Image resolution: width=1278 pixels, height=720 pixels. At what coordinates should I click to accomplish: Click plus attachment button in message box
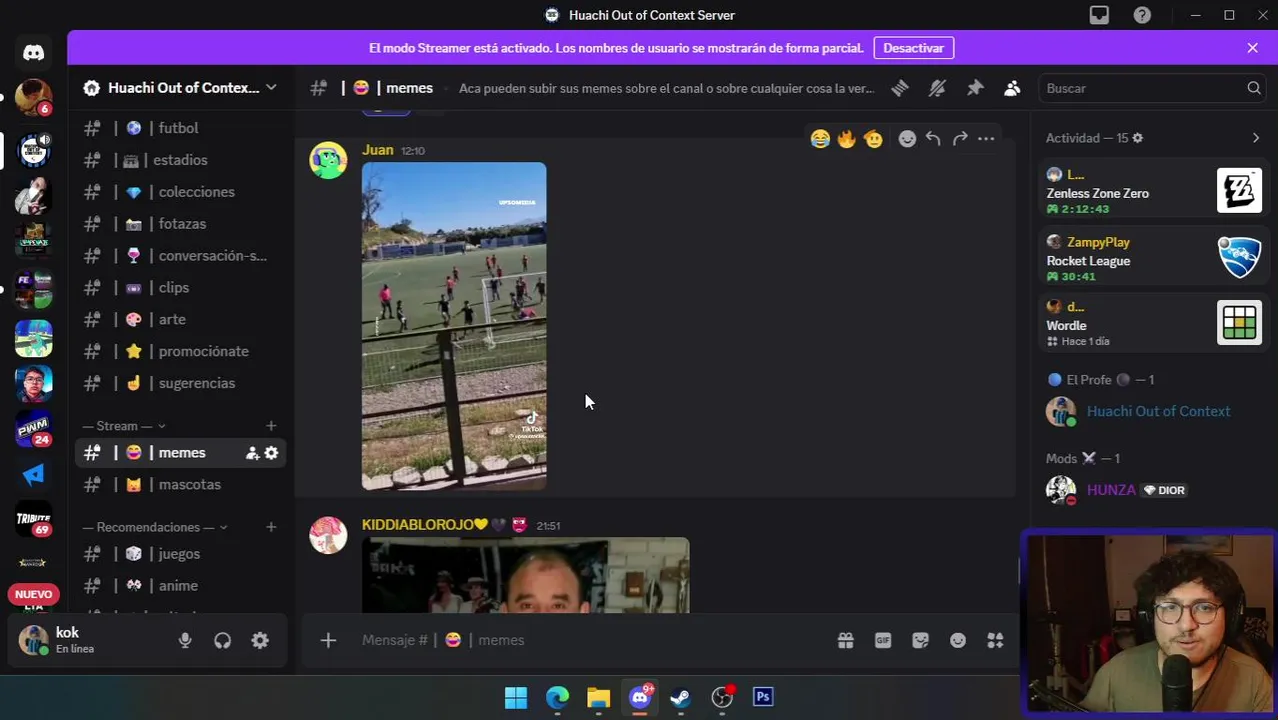coord(328,640)
